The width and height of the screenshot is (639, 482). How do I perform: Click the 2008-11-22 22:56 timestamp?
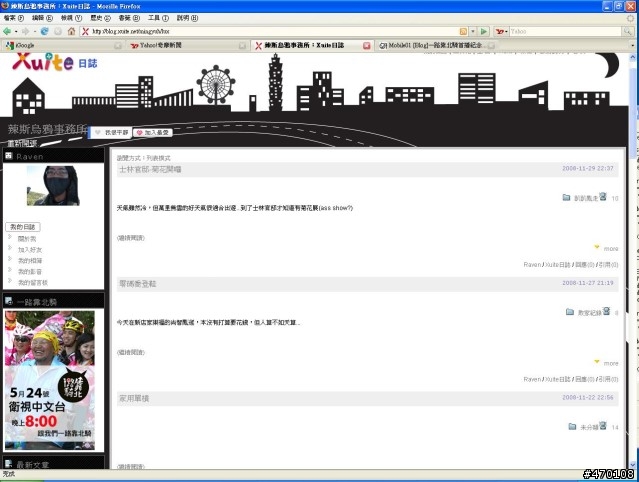(588, 397)
